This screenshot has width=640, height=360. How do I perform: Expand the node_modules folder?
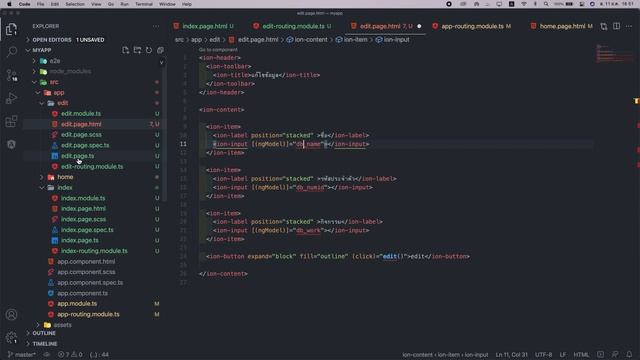point(70,71)
